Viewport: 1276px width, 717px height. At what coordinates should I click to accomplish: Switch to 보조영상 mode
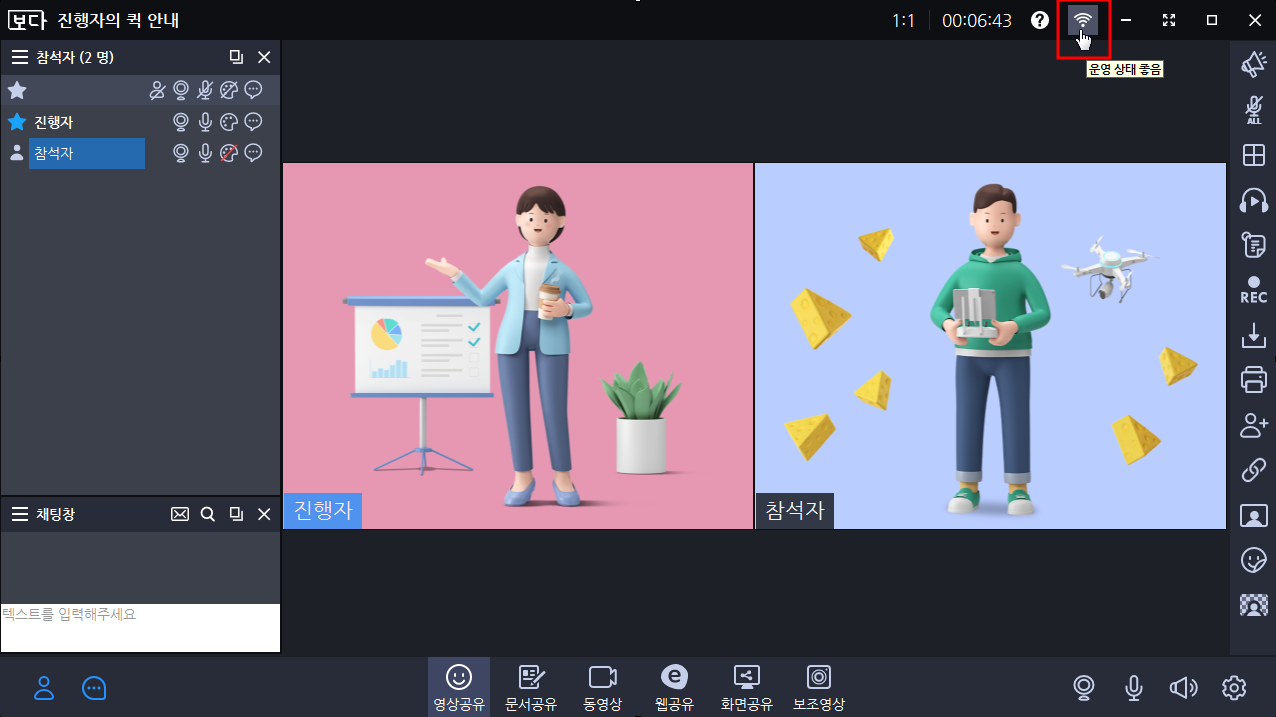[819, 687]
